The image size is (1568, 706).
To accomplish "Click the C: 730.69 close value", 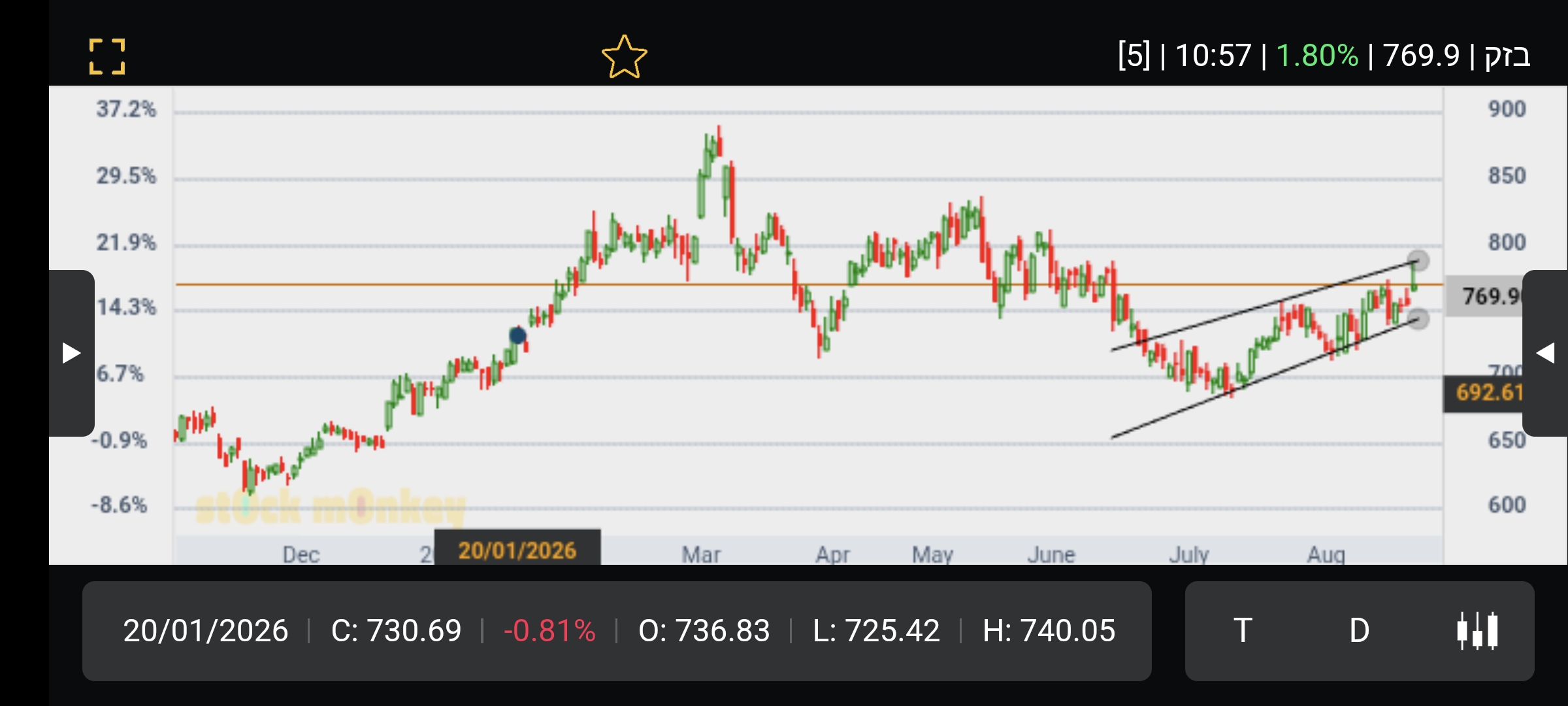I will point(396,631).
